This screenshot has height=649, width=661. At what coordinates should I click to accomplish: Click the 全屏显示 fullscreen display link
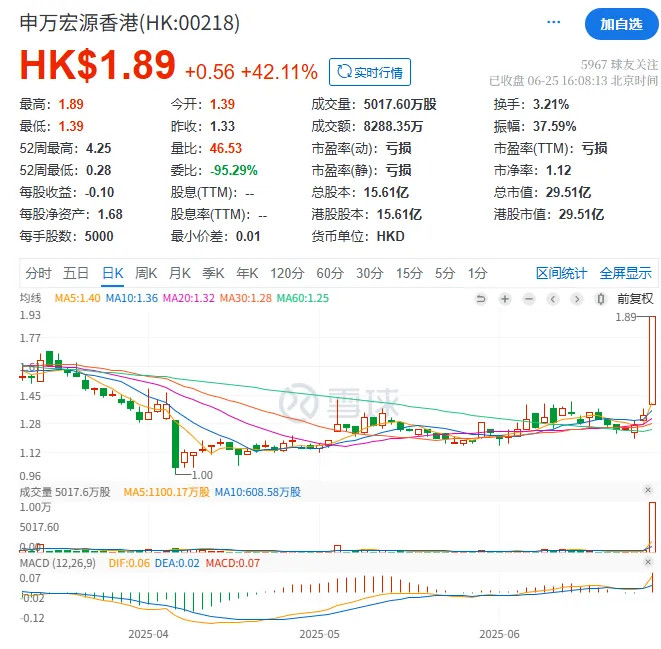[626, 273]
